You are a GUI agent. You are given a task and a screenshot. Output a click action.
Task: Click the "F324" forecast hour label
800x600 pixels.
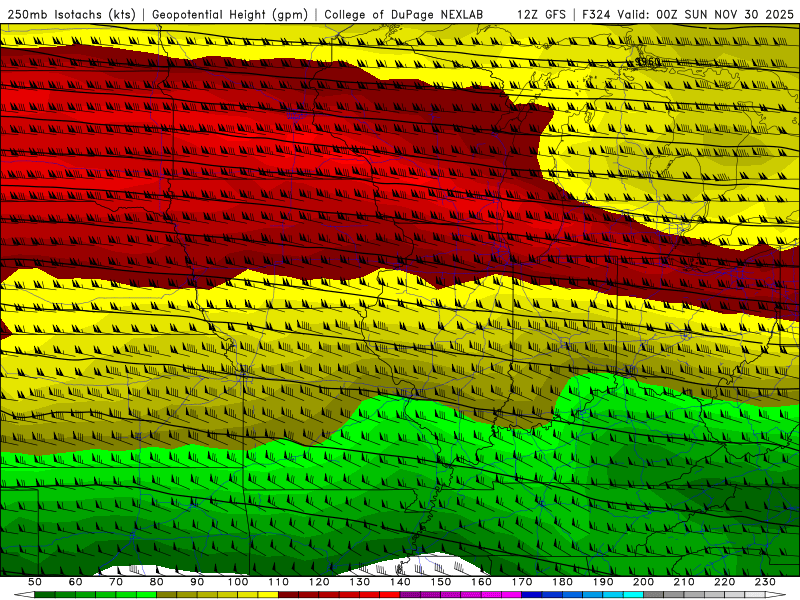click(x=597, y=14)
